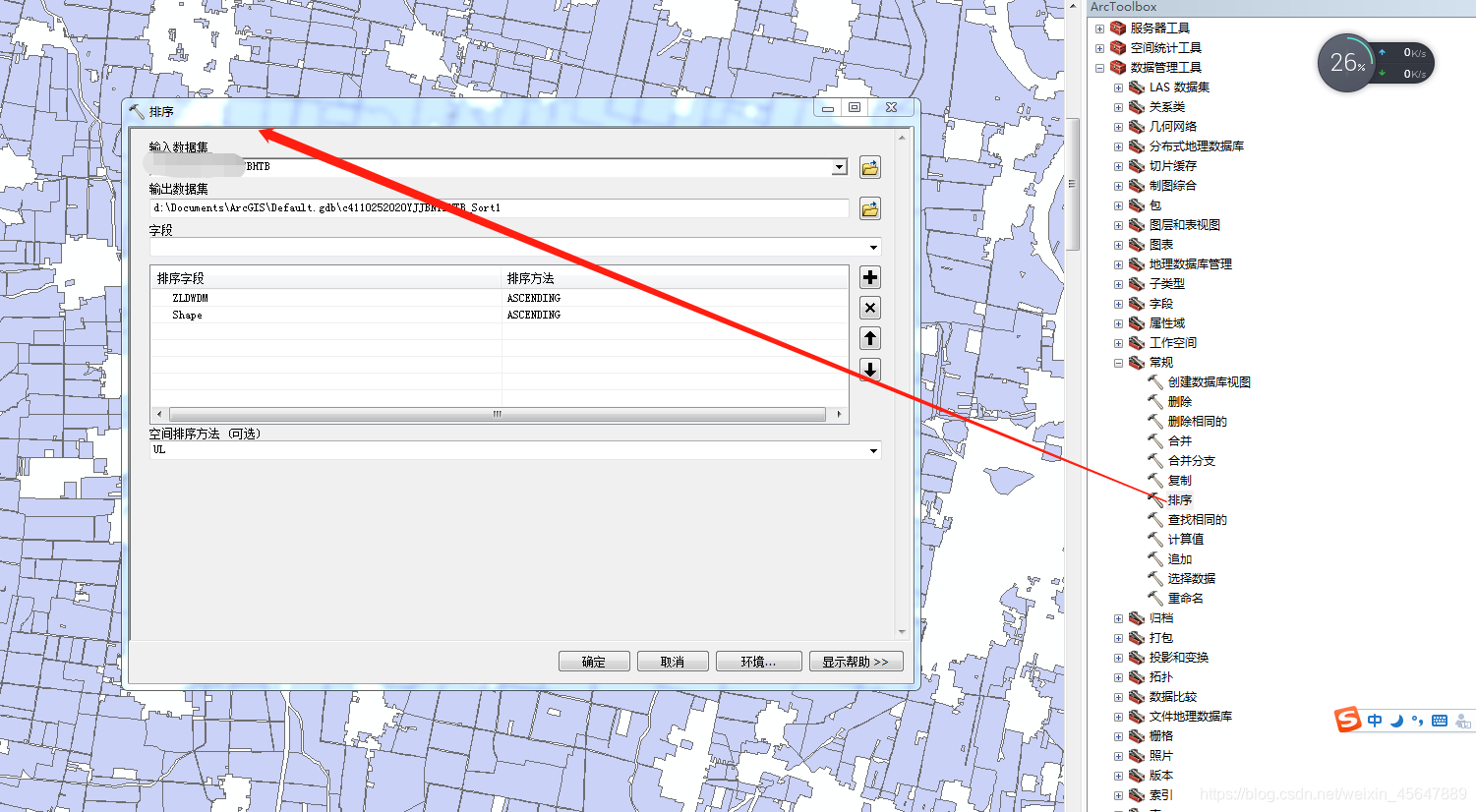
Task: Expand the 服务器工具 toolbox
Action: 1099,29
